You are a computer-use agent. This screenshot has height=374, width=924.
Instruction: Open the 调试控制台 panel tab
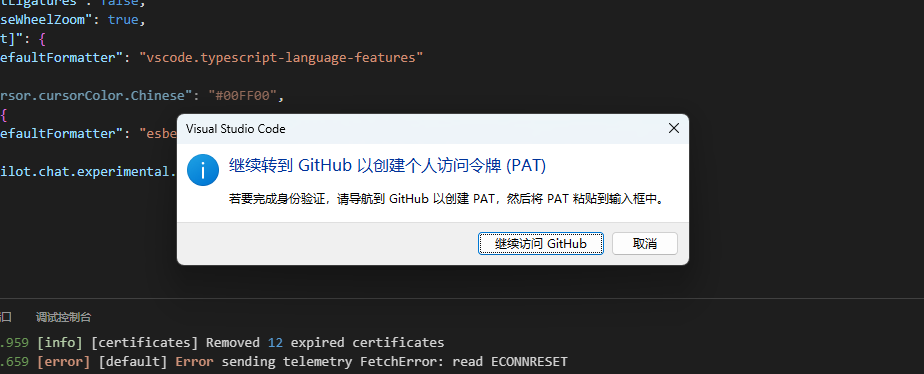coord(64,317)
